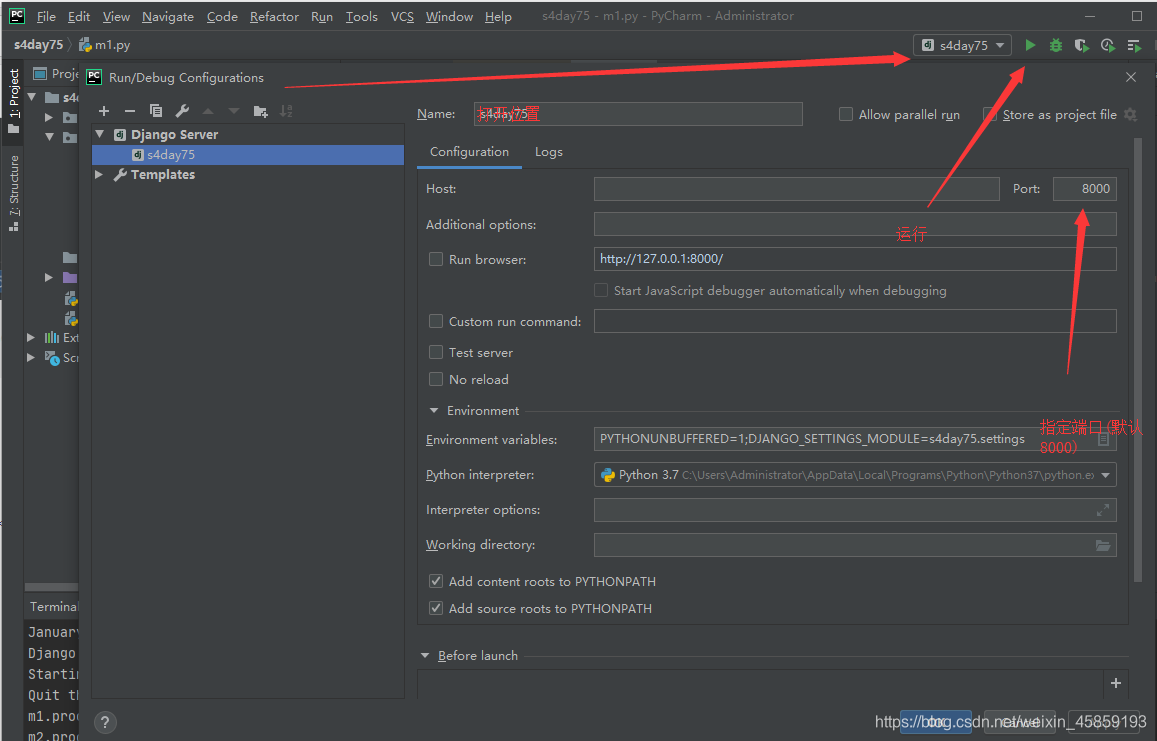Click m1.py breadcrumb in navigation bar
Screen dimensions: 1157x741
point(106,45)
